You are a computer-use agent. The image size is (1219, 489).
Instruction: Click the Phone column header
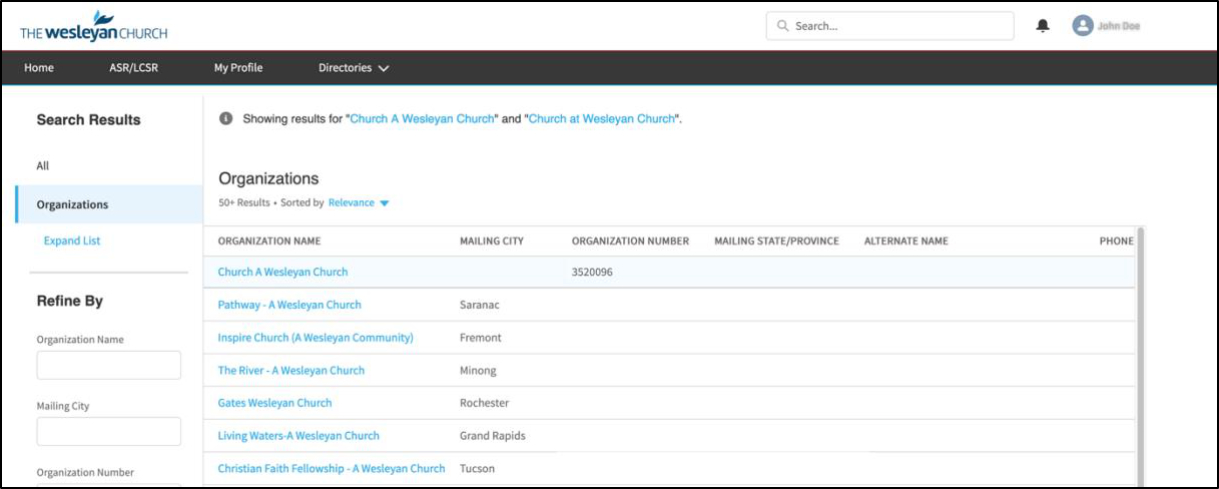point(1116,241)
